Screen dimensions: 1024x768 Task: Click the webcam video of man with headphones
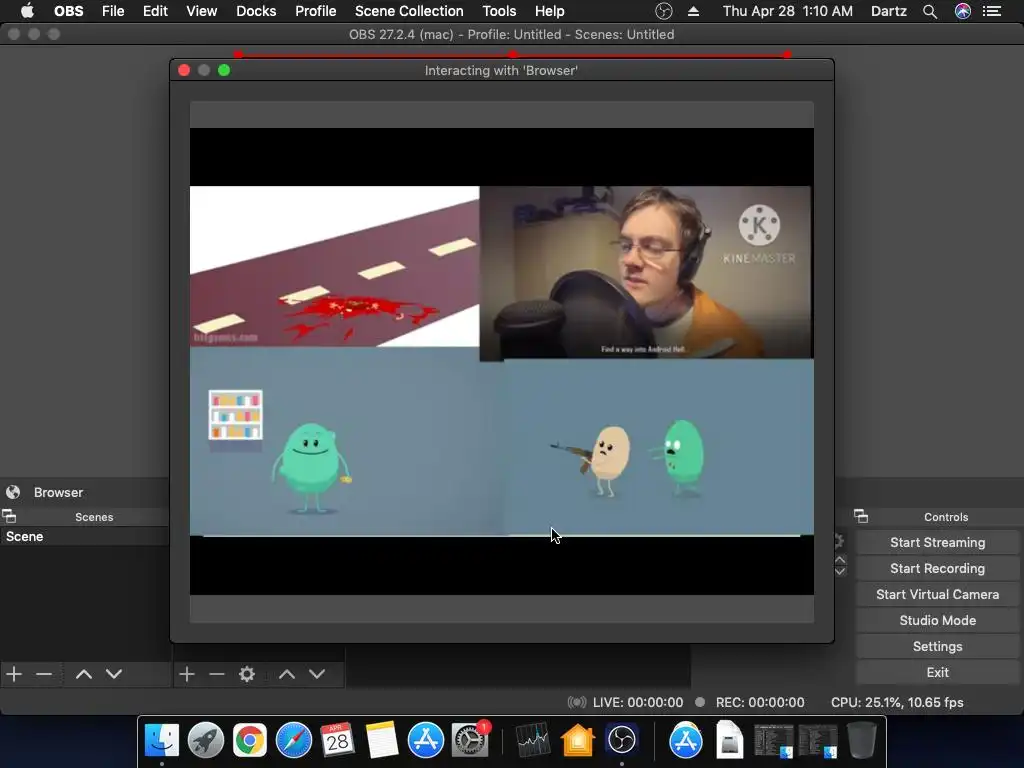tap(646, 273)
